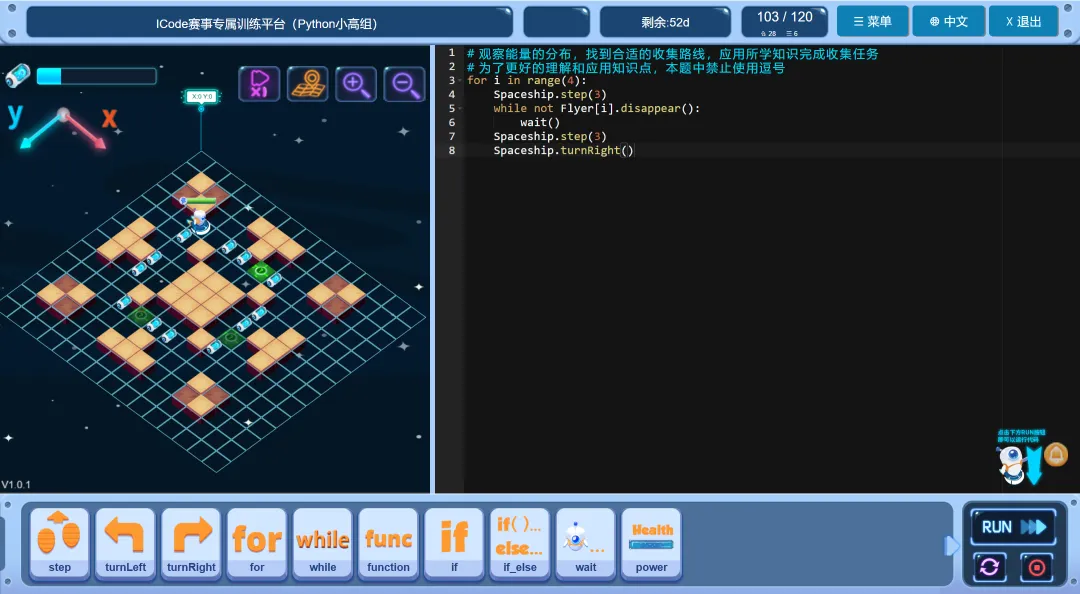This screenshot has height=594, width=1080.
Task: Insert the turnLeft command block
Action: [x=125, y=544]
